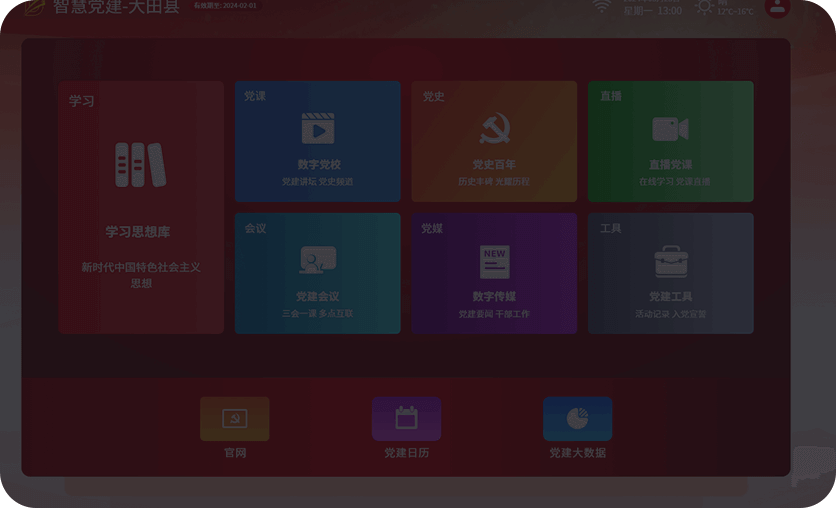The width and height of the screenshot is (836, 508).
Task: Click the 党建讲坛 党史频道 subtitle
Action: coord(318,182)
